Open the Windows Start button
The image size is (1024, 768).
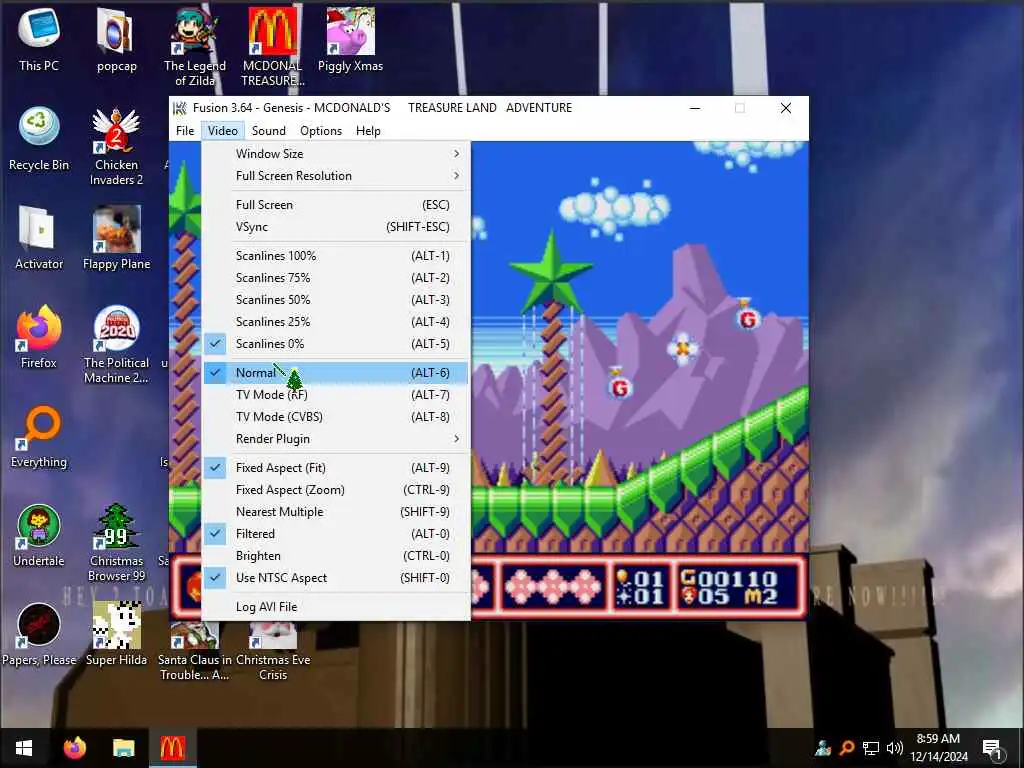coord(24,748)
